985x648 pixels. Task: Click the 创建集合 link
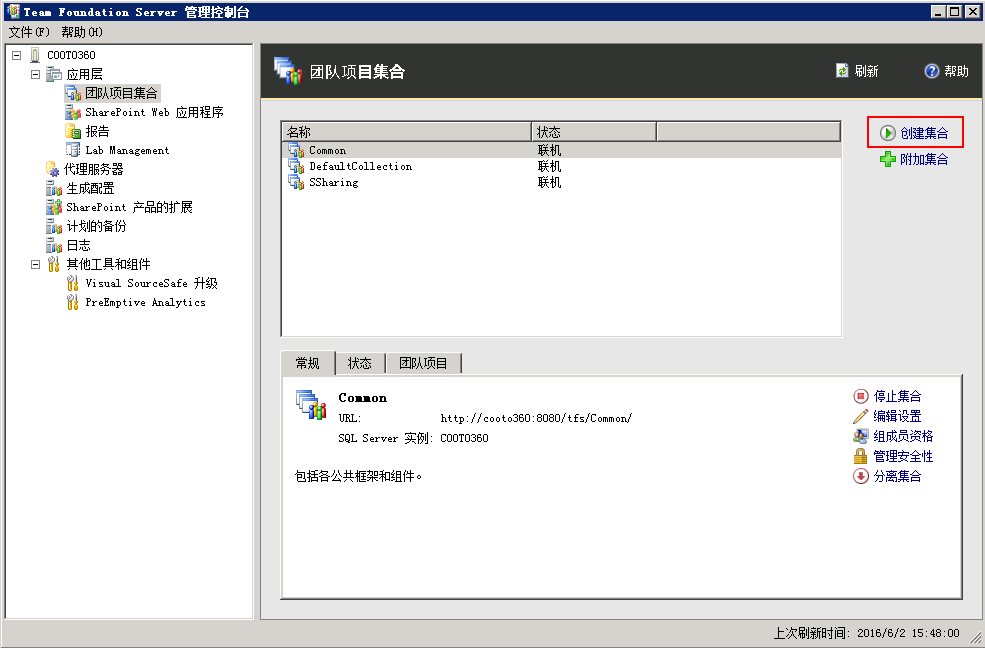pos(924,133)
